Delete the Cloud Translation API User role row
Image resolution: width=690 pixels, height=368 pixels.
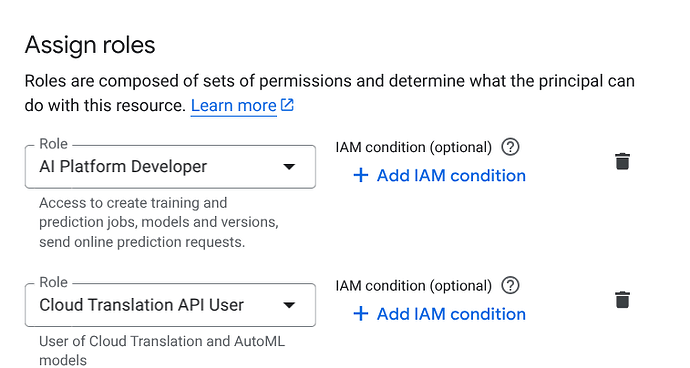point(622,300)
